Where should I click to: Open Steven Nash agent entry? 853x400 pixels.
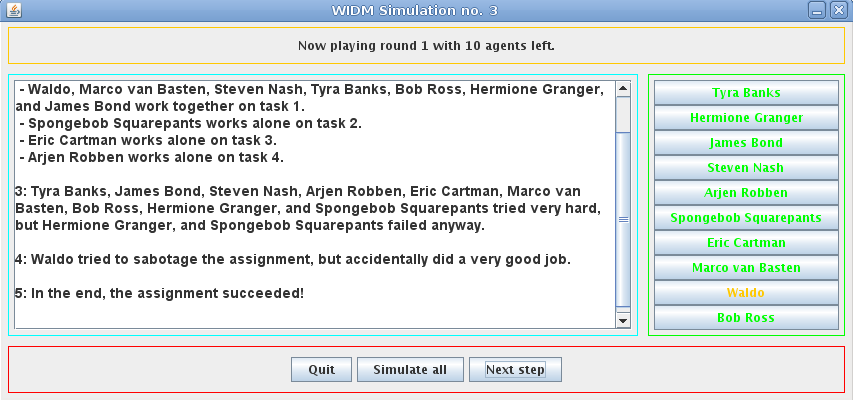(746, 168)
